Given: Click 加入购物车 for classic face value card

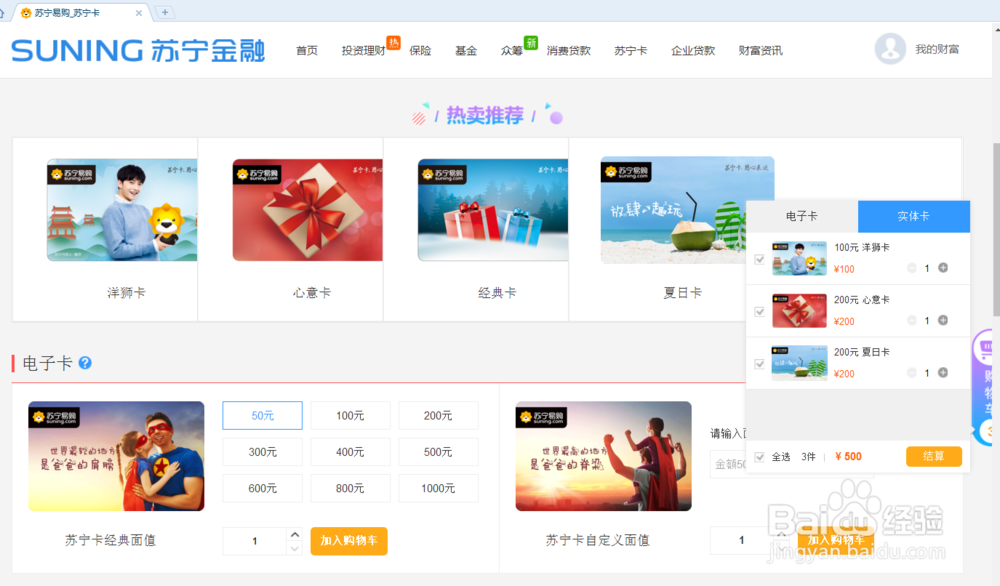Looking at the screenshot, I should pos(349,541).
